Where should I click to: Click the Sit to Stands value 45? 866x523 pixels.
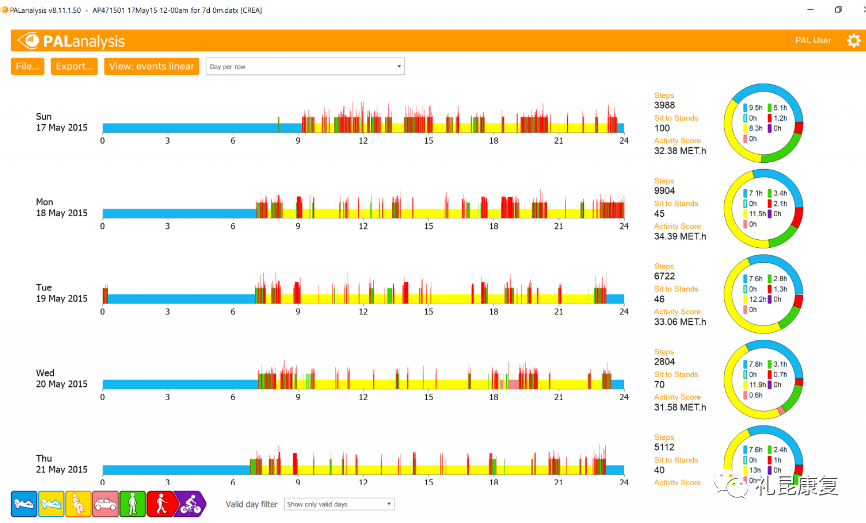click(659, 214)
